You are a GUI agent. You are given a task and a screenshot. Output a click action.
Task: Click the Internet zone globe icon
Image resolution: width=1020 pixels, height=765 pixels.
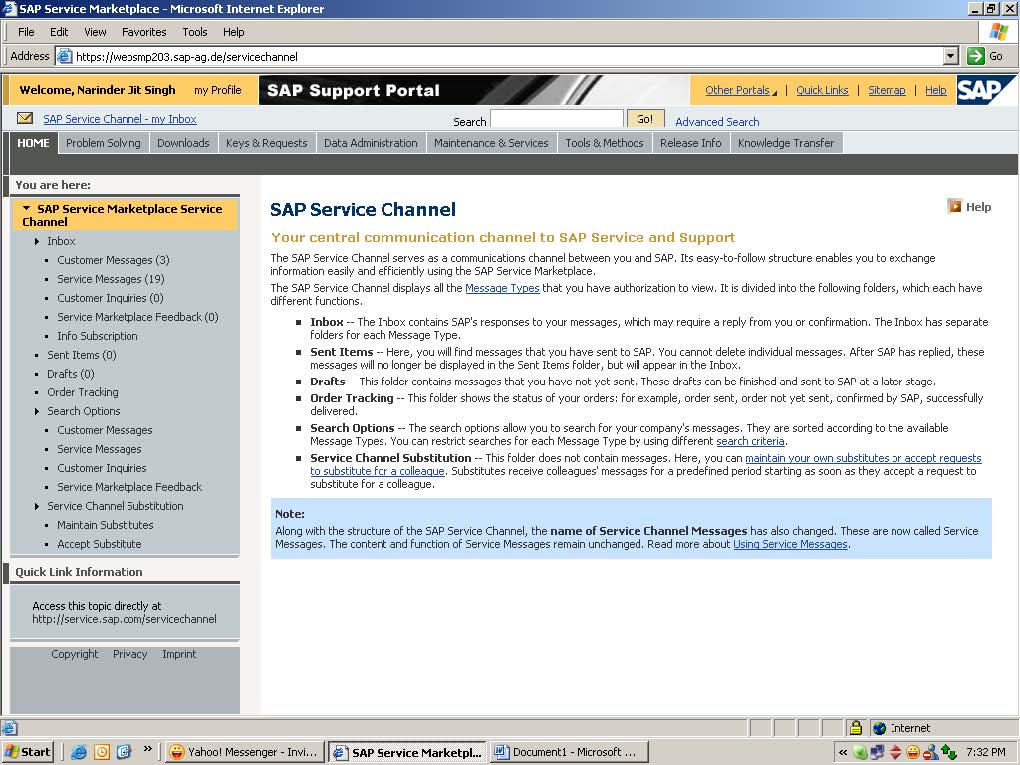[x=880, y=728]
